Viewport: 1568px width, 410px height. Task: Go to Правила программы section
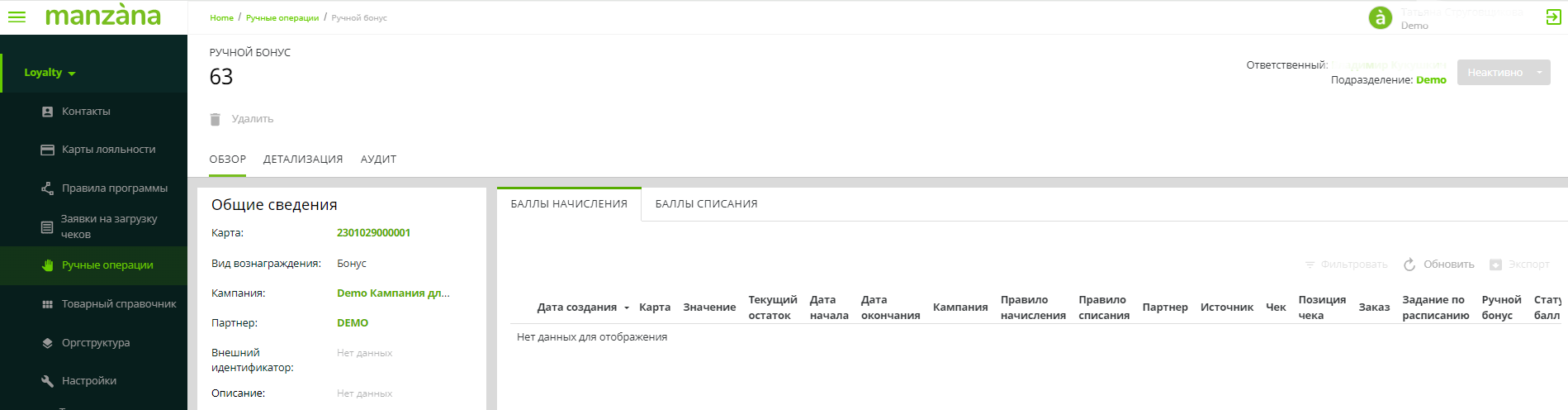pos(114,188)
